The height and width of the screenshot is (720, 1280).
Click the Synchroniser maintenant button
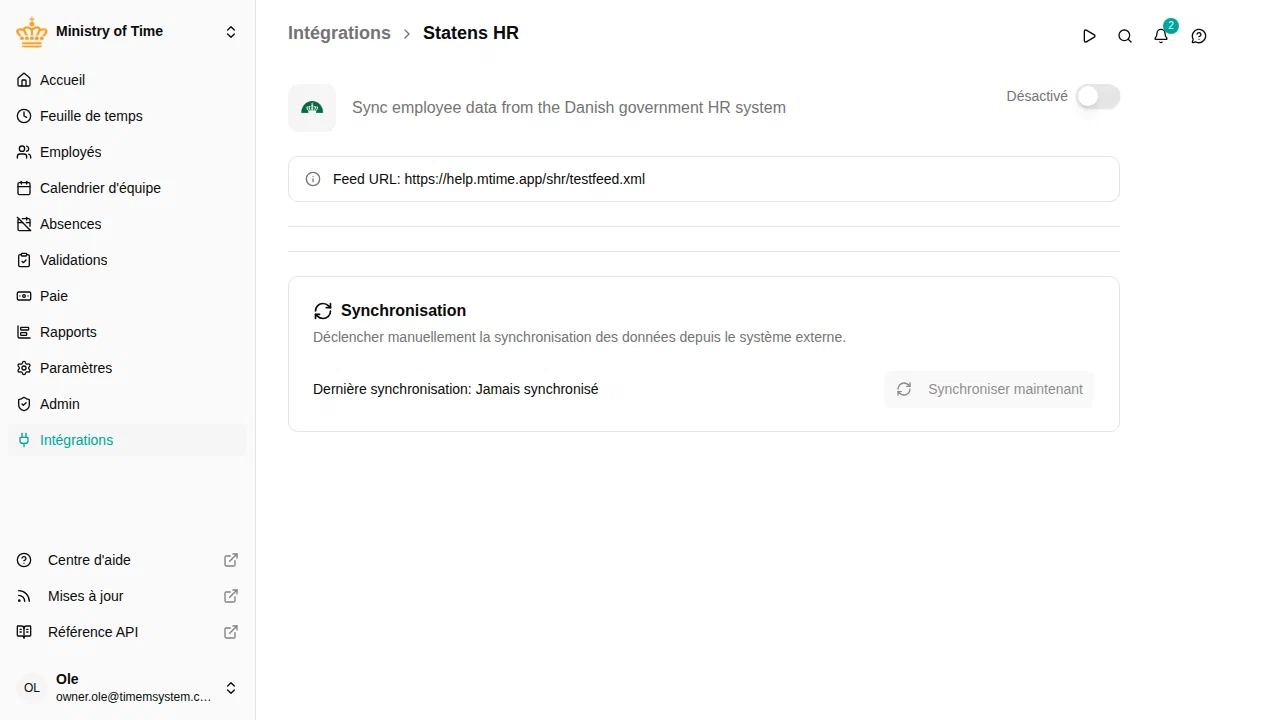point(989,389)
